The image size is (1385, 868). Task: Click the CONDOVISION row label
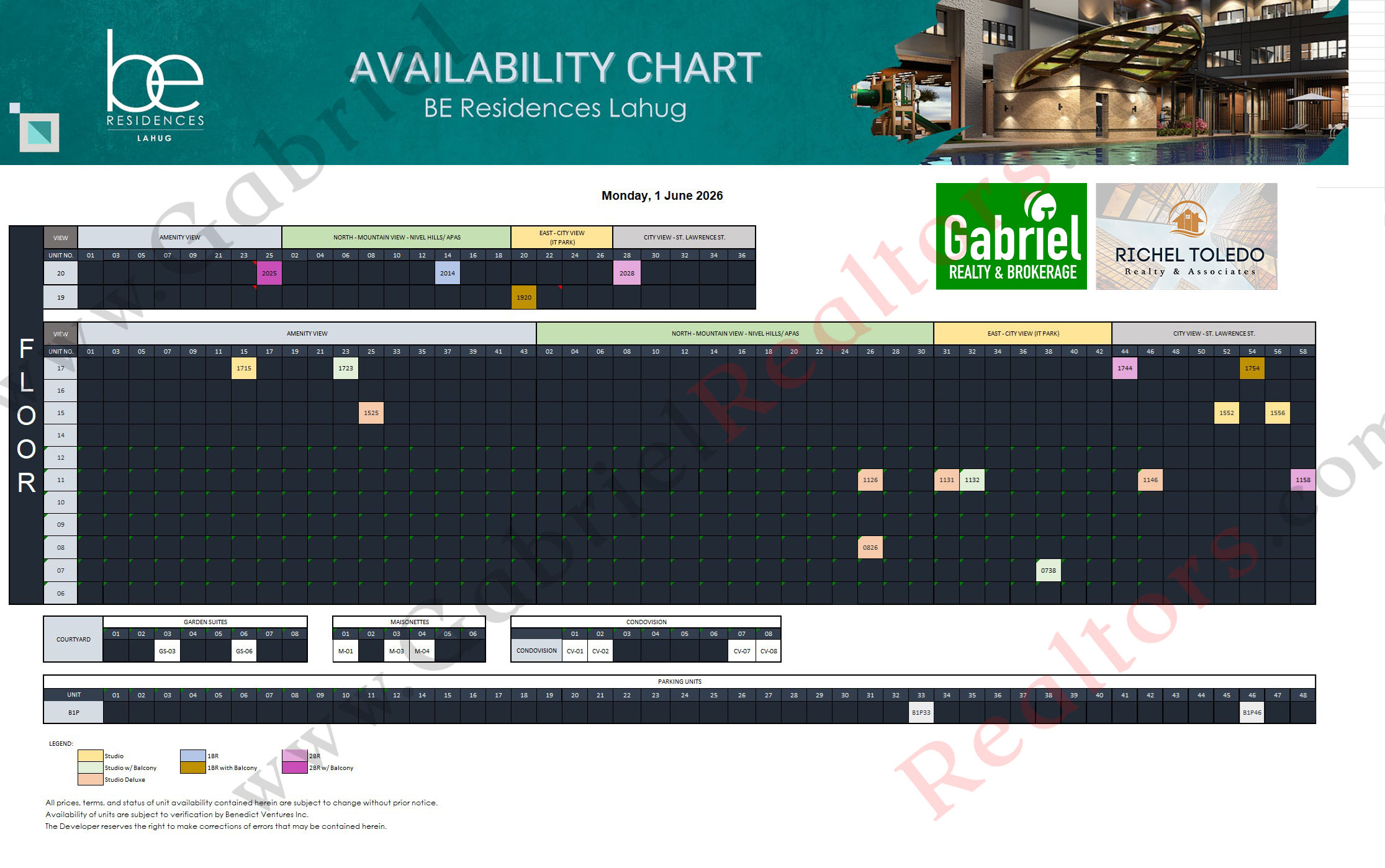click(537, 651)
